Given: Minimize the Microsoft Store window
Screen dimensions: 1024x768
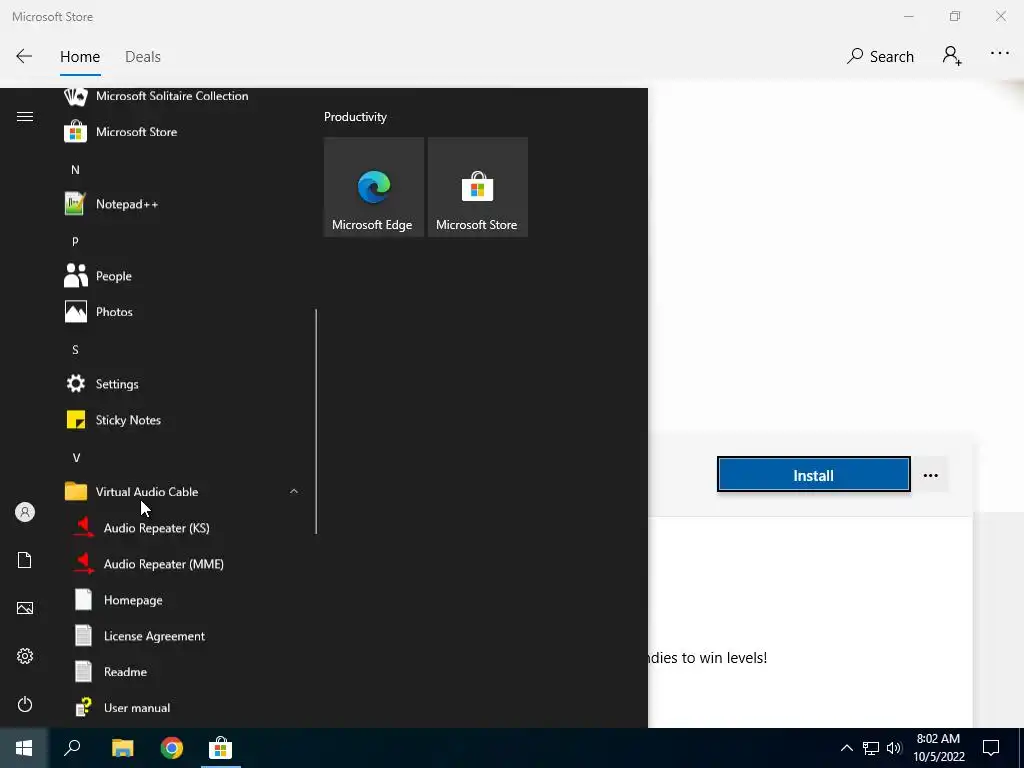Looking at the screenshot, I should (908, 16).
